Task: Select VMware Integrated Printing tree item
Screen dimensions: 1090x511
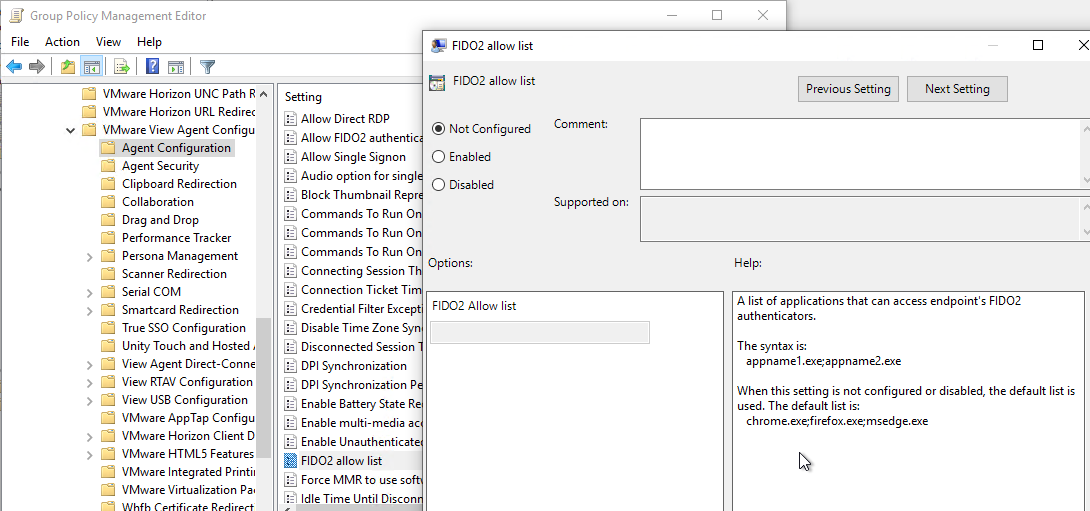Action: pos(188,472)
